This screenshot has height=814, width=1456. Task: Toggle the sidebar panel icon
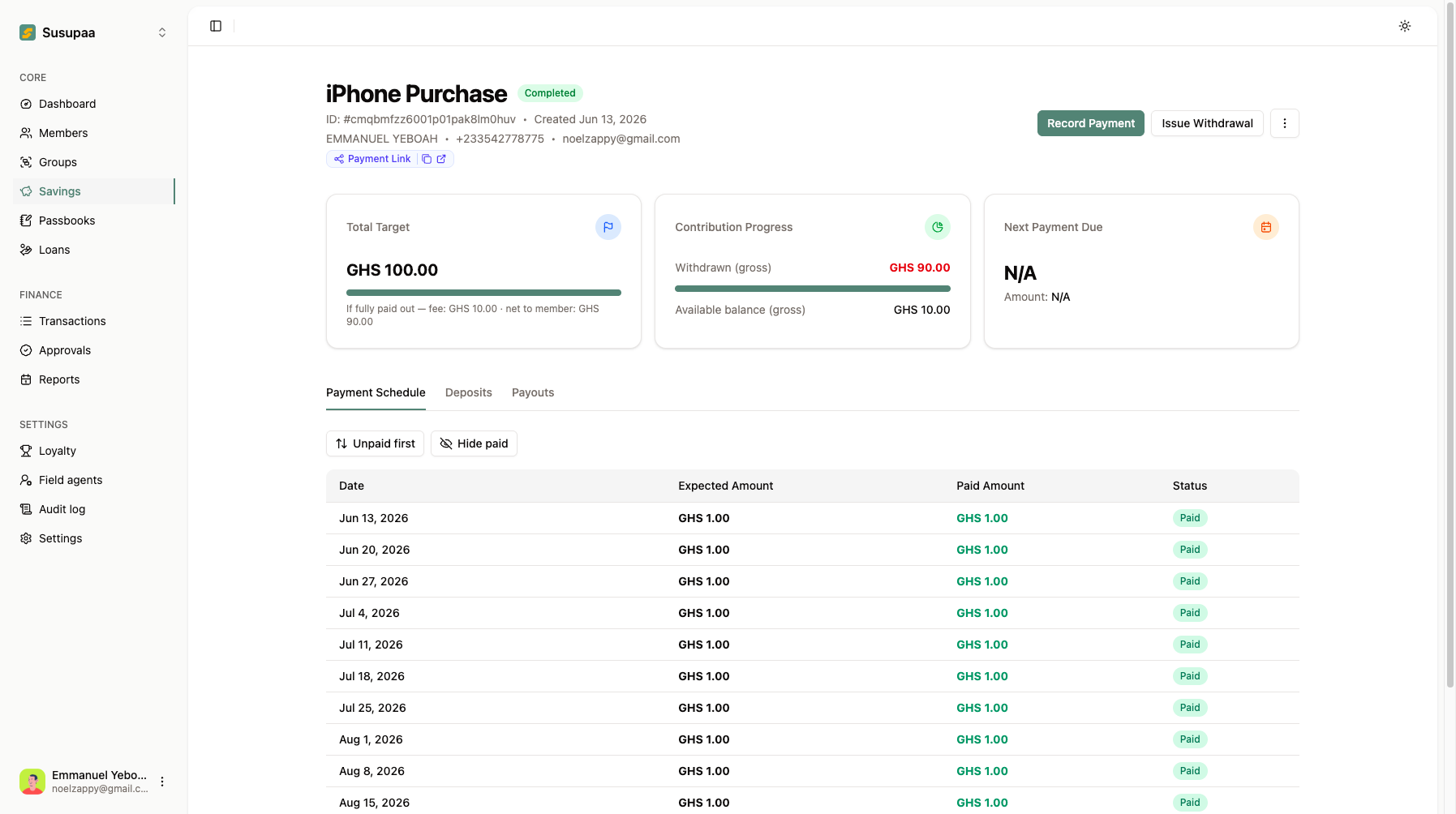[216, 26]
